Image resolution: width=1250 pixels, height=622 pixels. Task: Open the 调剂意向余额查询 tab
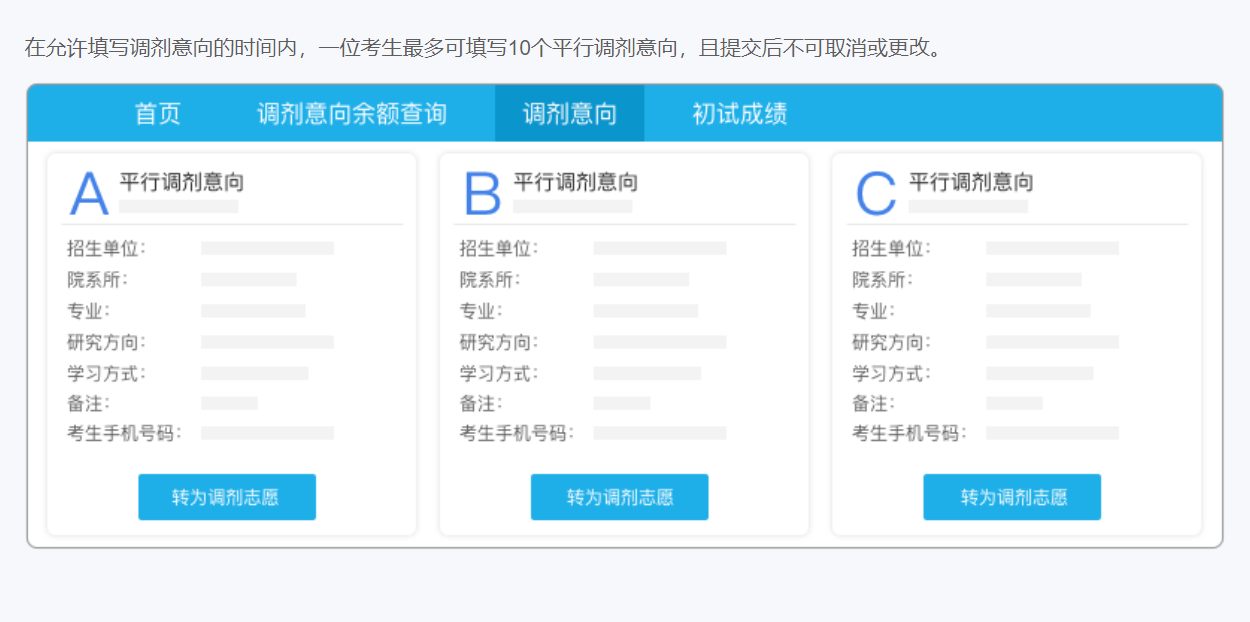(351, 113)
